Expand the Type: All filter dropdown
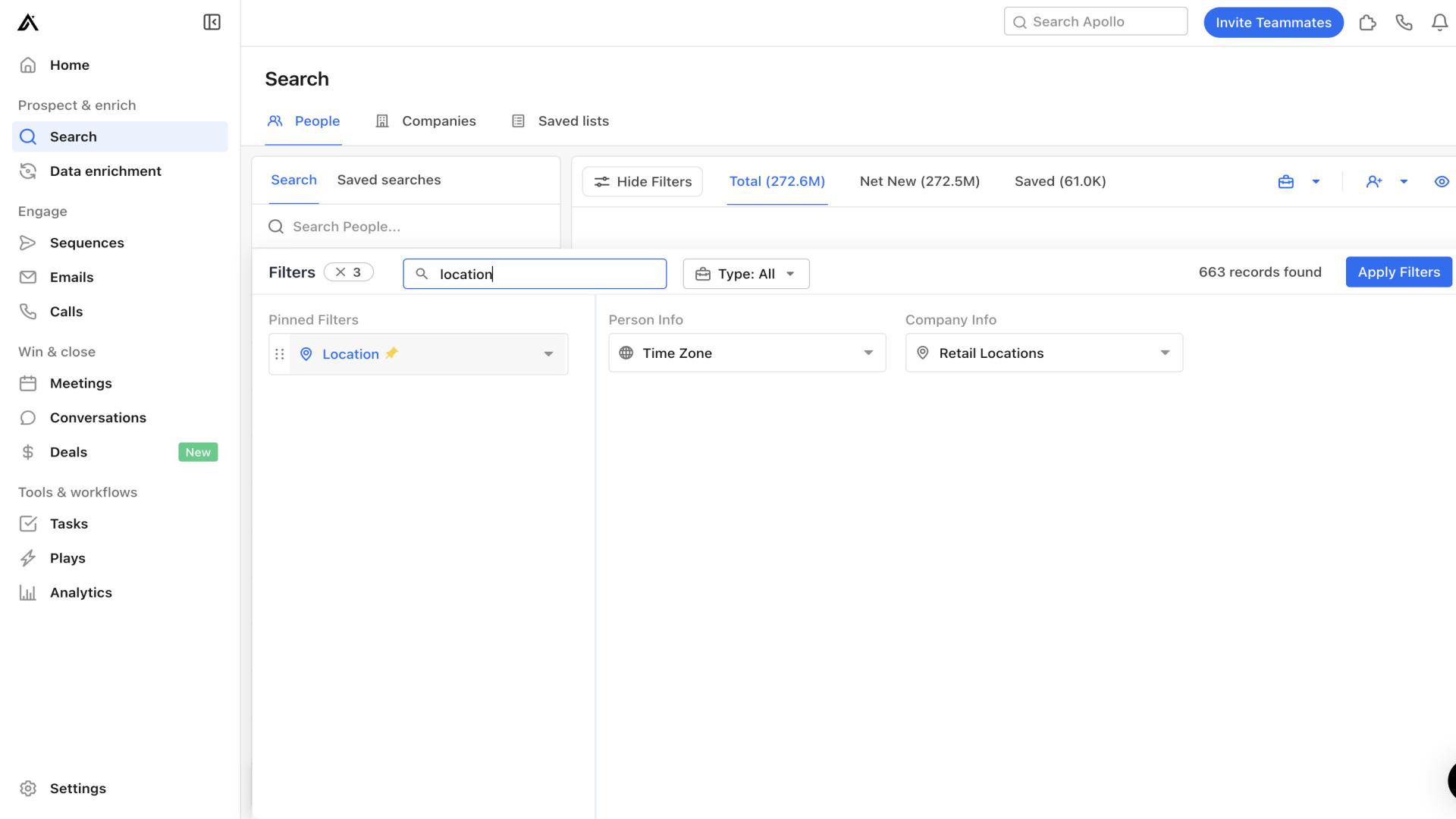This screenshot has height=819, width=1456. point(745,273)
